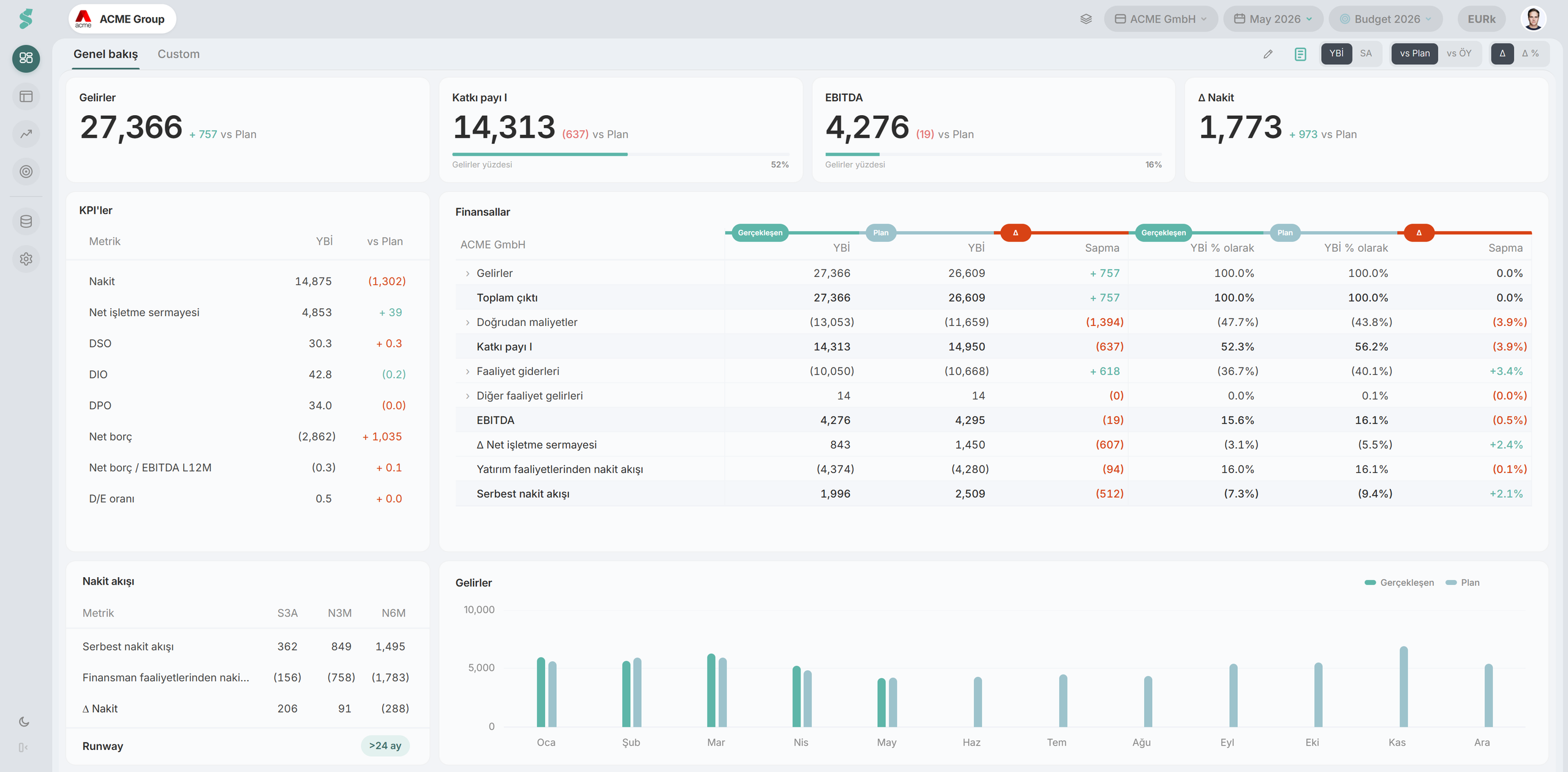Open the app logo home icon

tap(26, 19)
